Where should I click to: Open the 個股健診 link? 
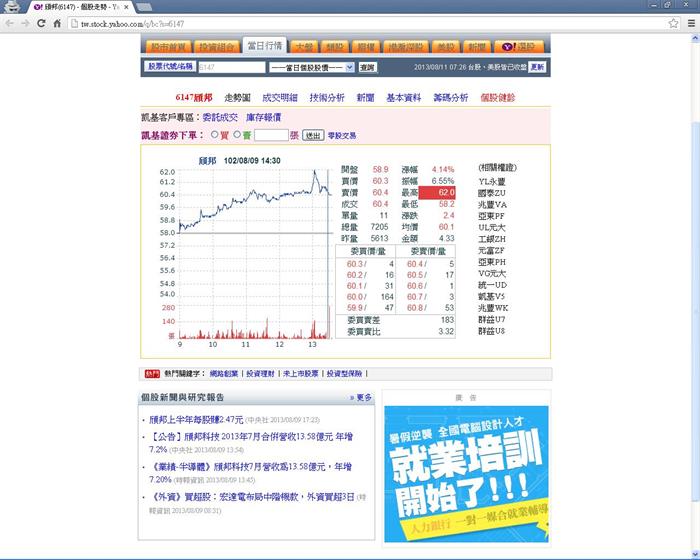pos(498,97)
